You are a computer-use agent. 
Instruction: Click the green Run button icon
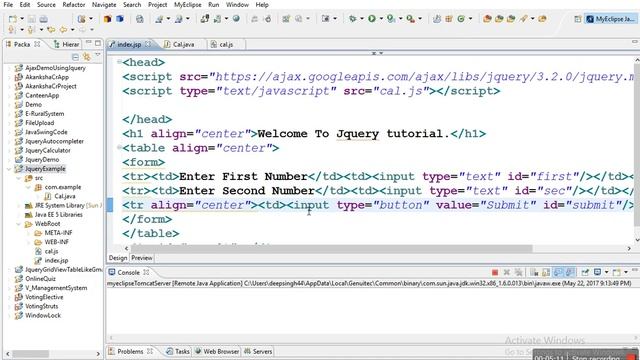click(x=372, y=19)
